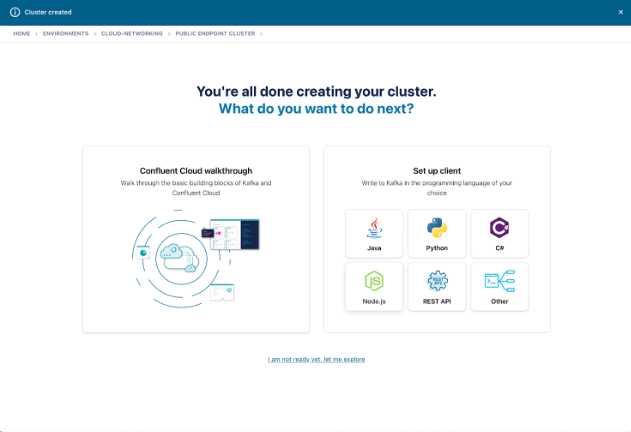
Task: Pick the C# client option
Action: [x=499, y=234]
